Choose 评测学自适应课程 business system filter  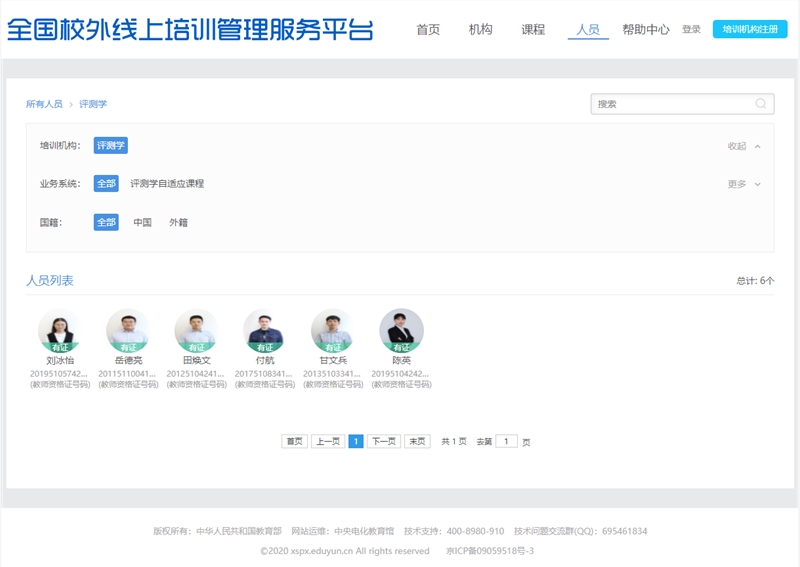[x=167, y=184]
